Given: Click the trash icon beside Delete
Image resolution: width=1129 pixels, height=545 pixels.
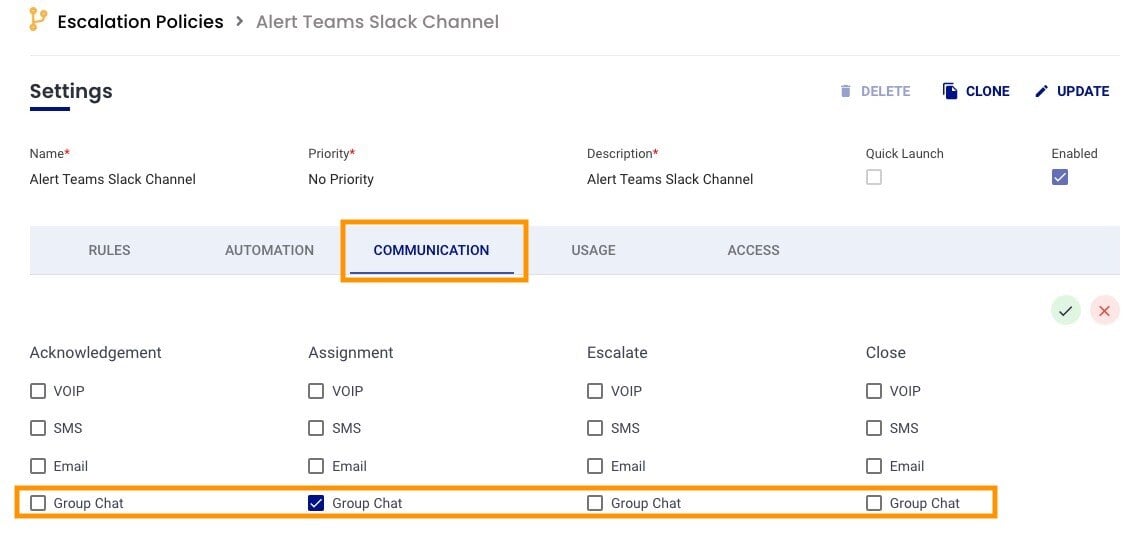Looking at the screenshot, I should [846, 91].
